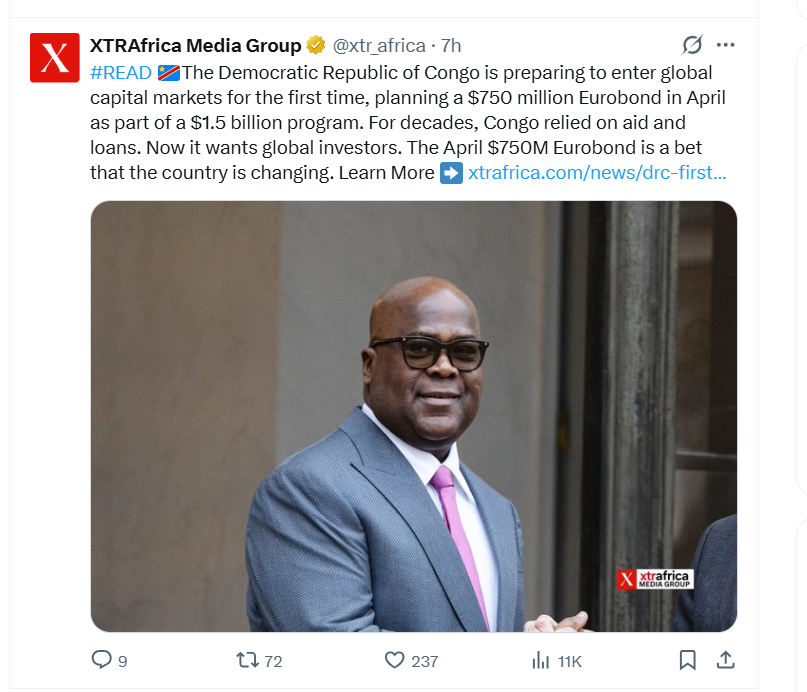Like the post with heart icon
This screenshot has width=807, height=692.
pos(395,660)
